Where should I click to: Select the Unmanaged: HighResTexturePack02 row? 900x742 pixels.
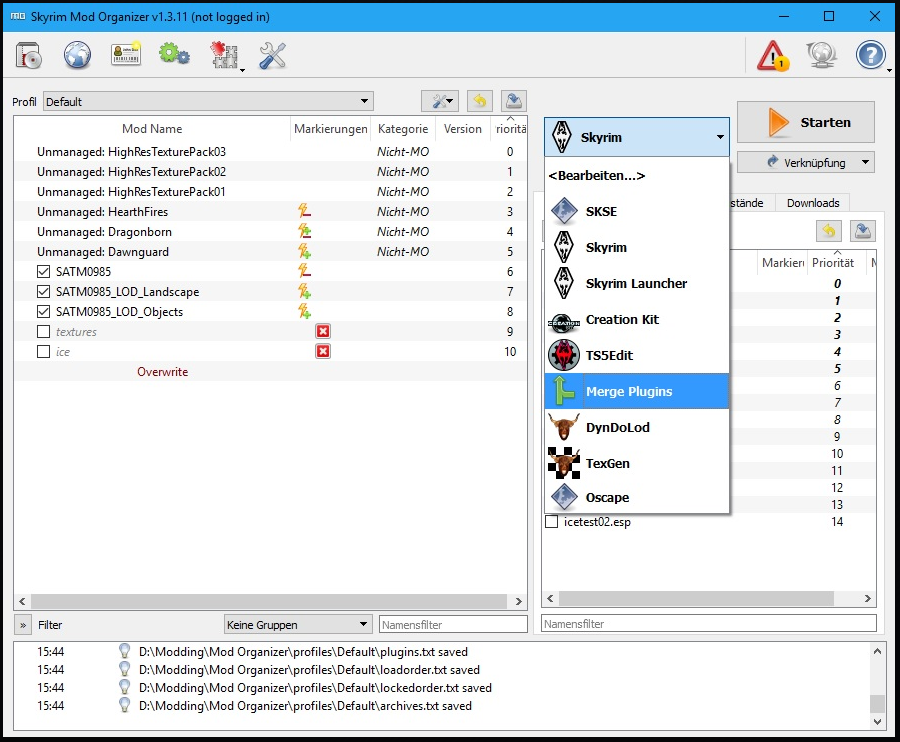pyautogui.click(x=270, y=172)
